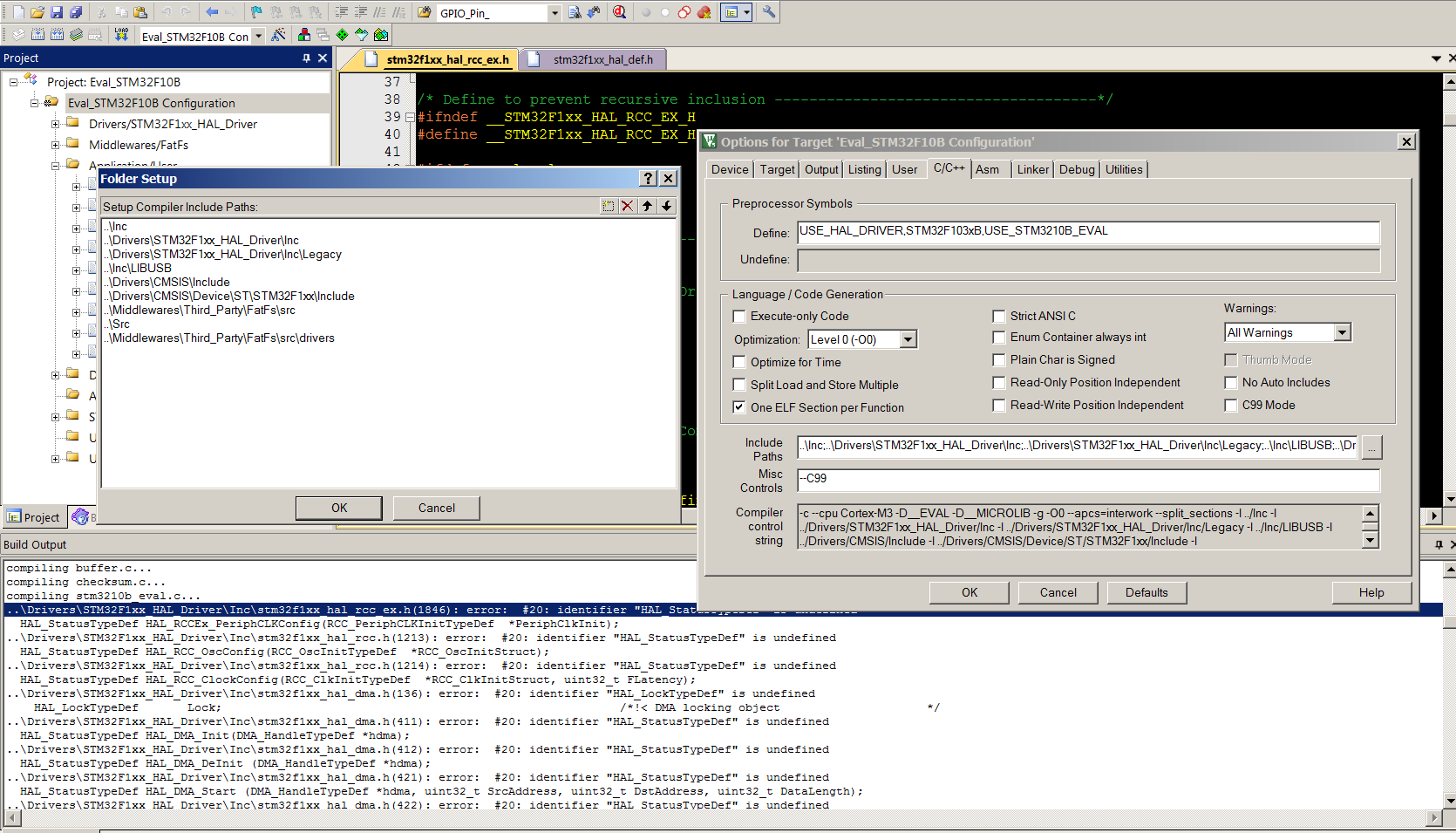
Task: Click the Indent selection icon
Action: tap(341, 12)
